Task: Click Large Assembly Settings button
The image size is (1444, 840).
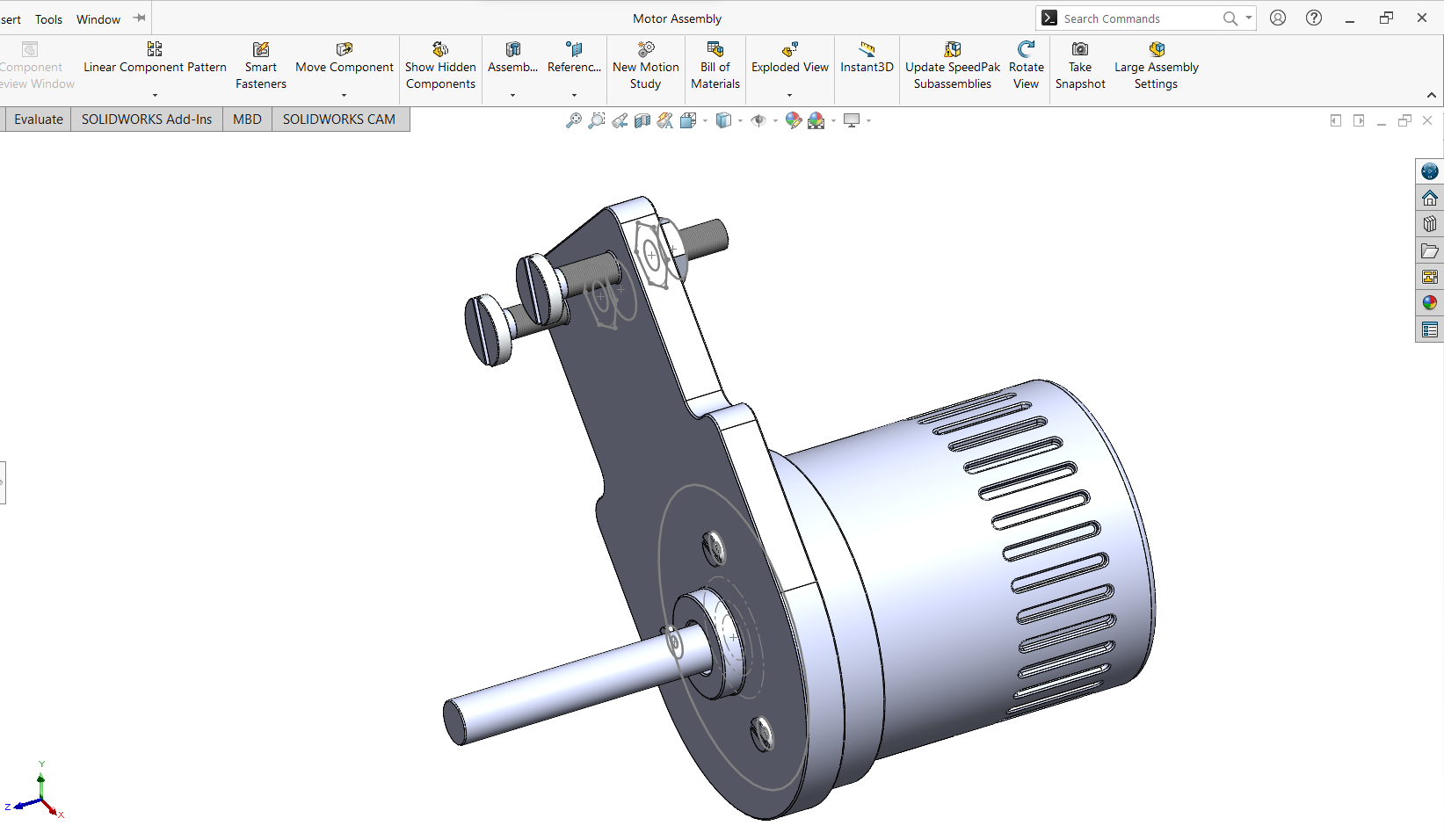Action: click(x=1156, y=66)
